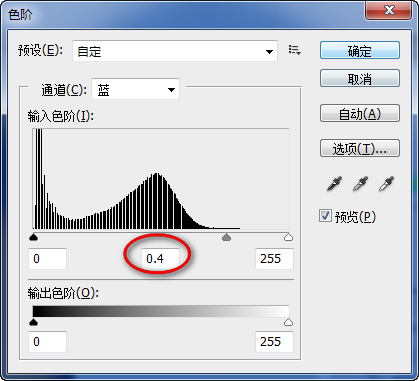This screenshot has height=381, width=419.
Task: Click the input shadow field showing 0
Action: [47, 258]
